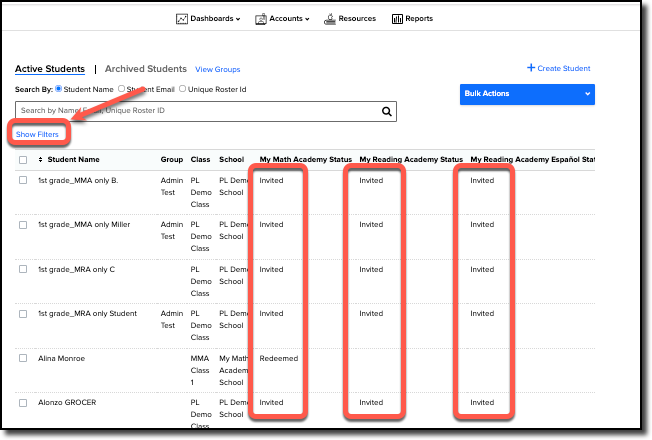Viewport: 652px width, 440px height.
Task: Click MMA Class 1 cell for Alina Monroe
Action: (x=200, y=370)
